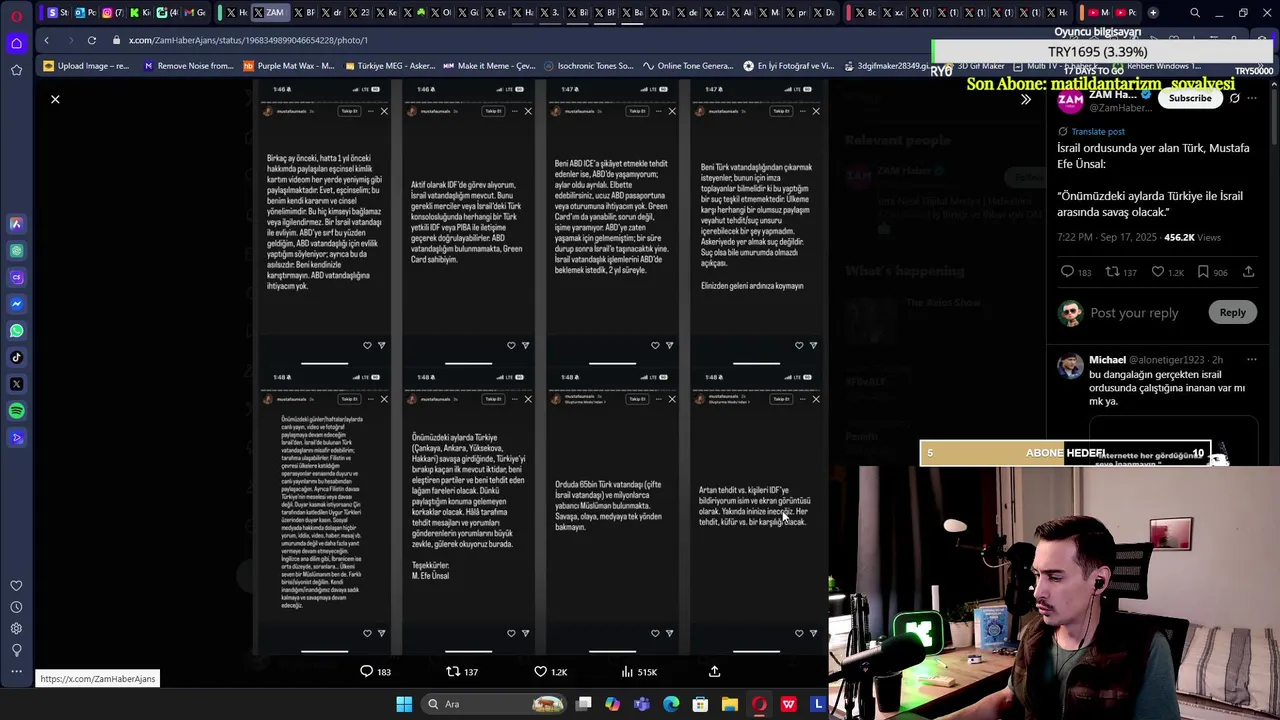Open the Türkiye MEG - Asker bookmark
1280x720 pixels.
pos(388,66)
